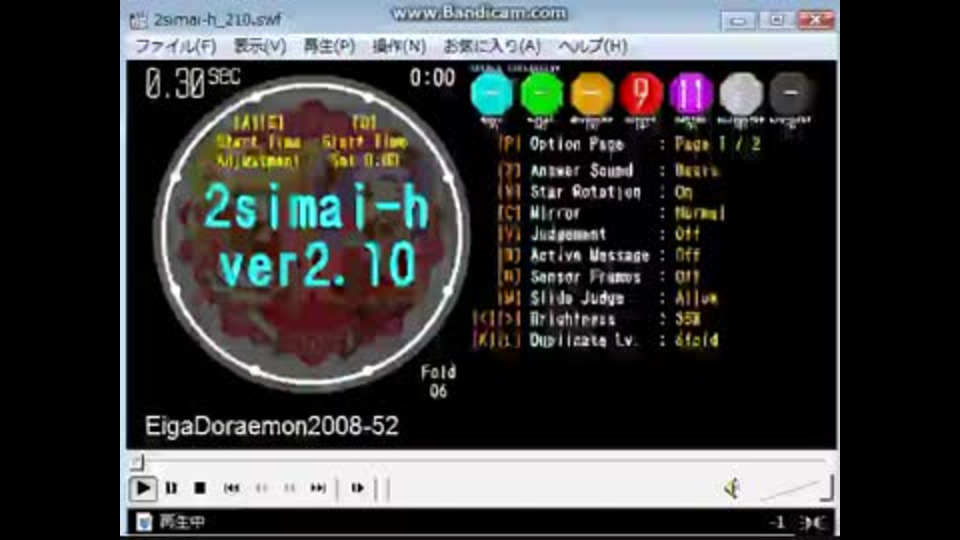Close the player window

(x=816, y=21)
